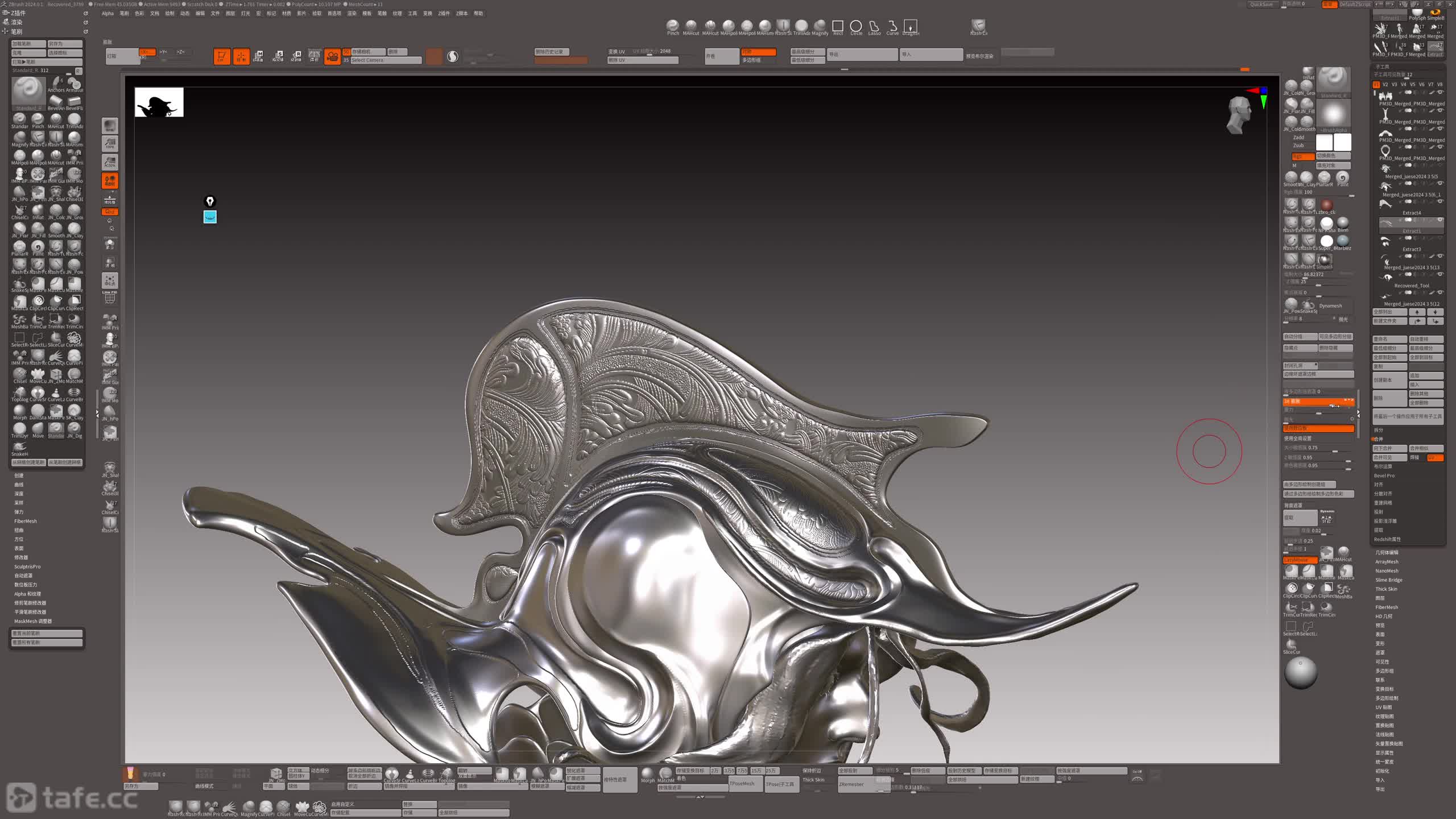The width and height of the screenshot is (1456, 819).
Task: Switch to the V3 subtool visibility tab
Action: pyautogui.click(x=1394, y=84)
